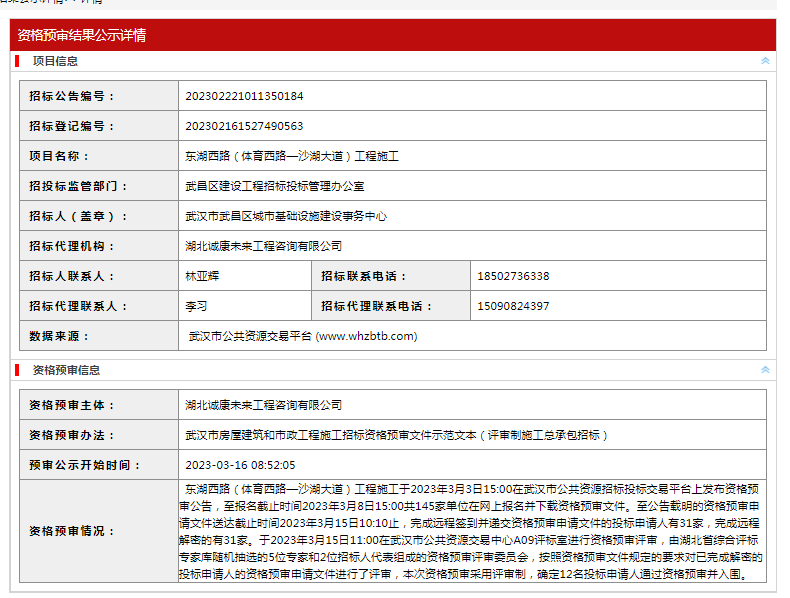Click timestamp 2023-03-16 08:52:05

coord(240,465)
